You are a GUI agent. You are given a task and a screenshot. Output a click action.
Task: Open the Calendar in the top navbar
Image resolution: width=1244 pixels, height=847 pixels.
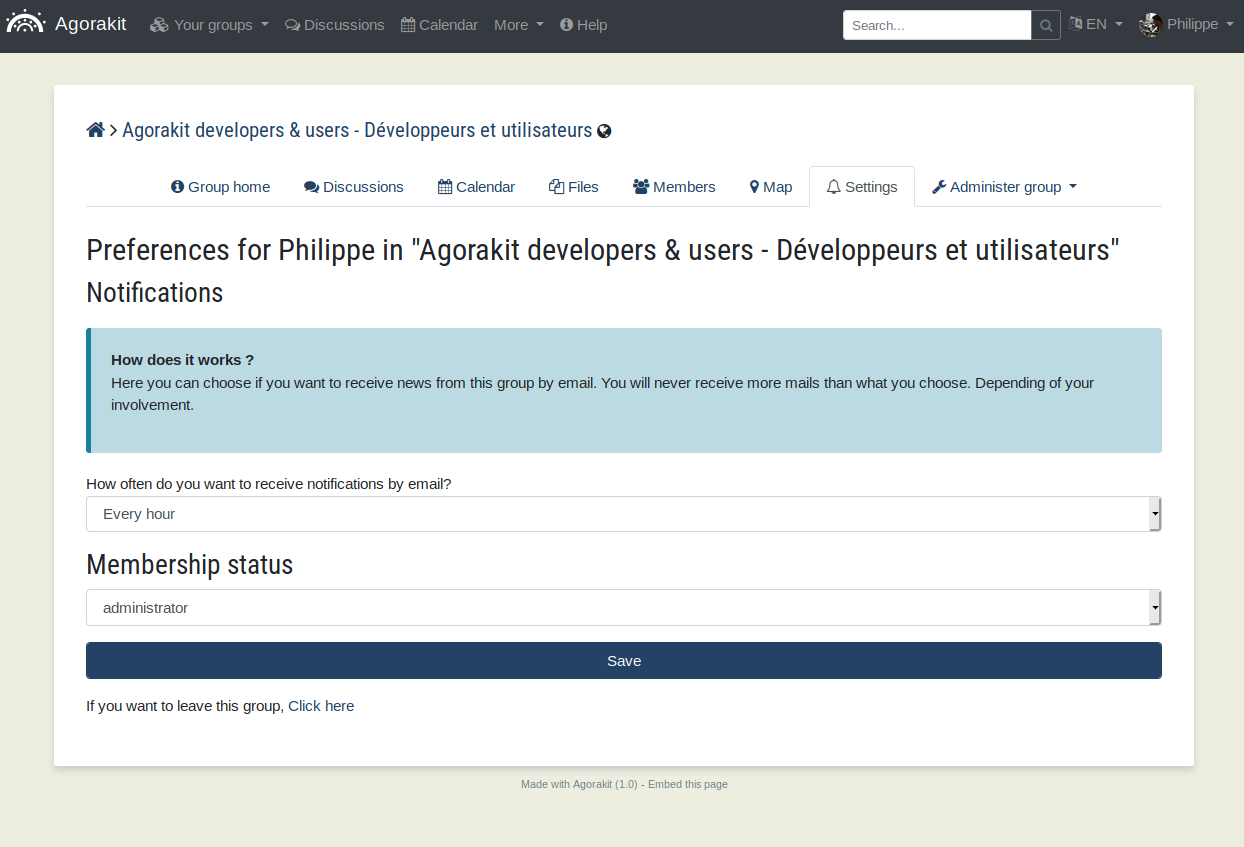(439, 25)
